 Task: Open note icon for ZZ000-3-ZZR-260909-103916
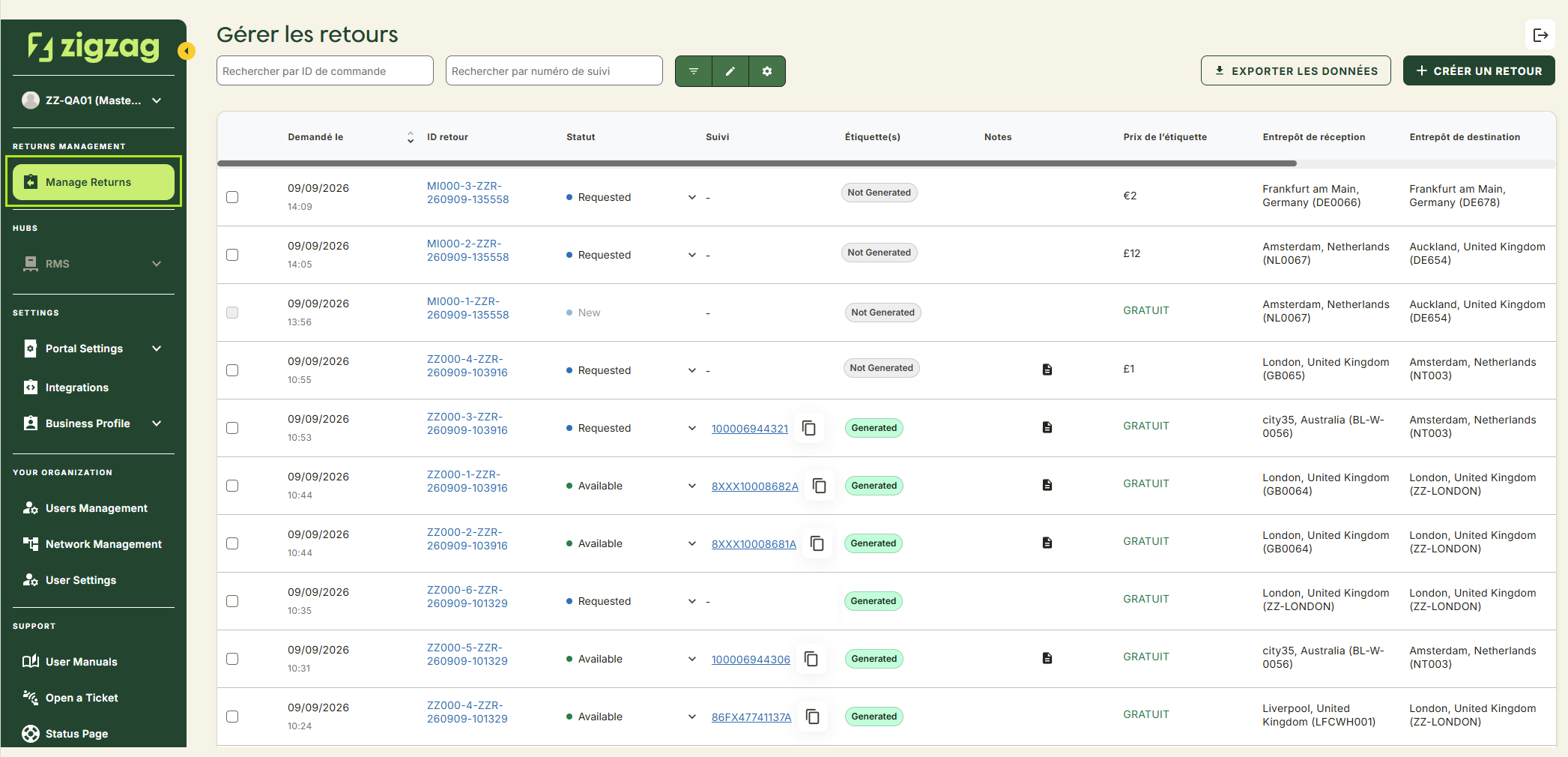pos(1047,427)
